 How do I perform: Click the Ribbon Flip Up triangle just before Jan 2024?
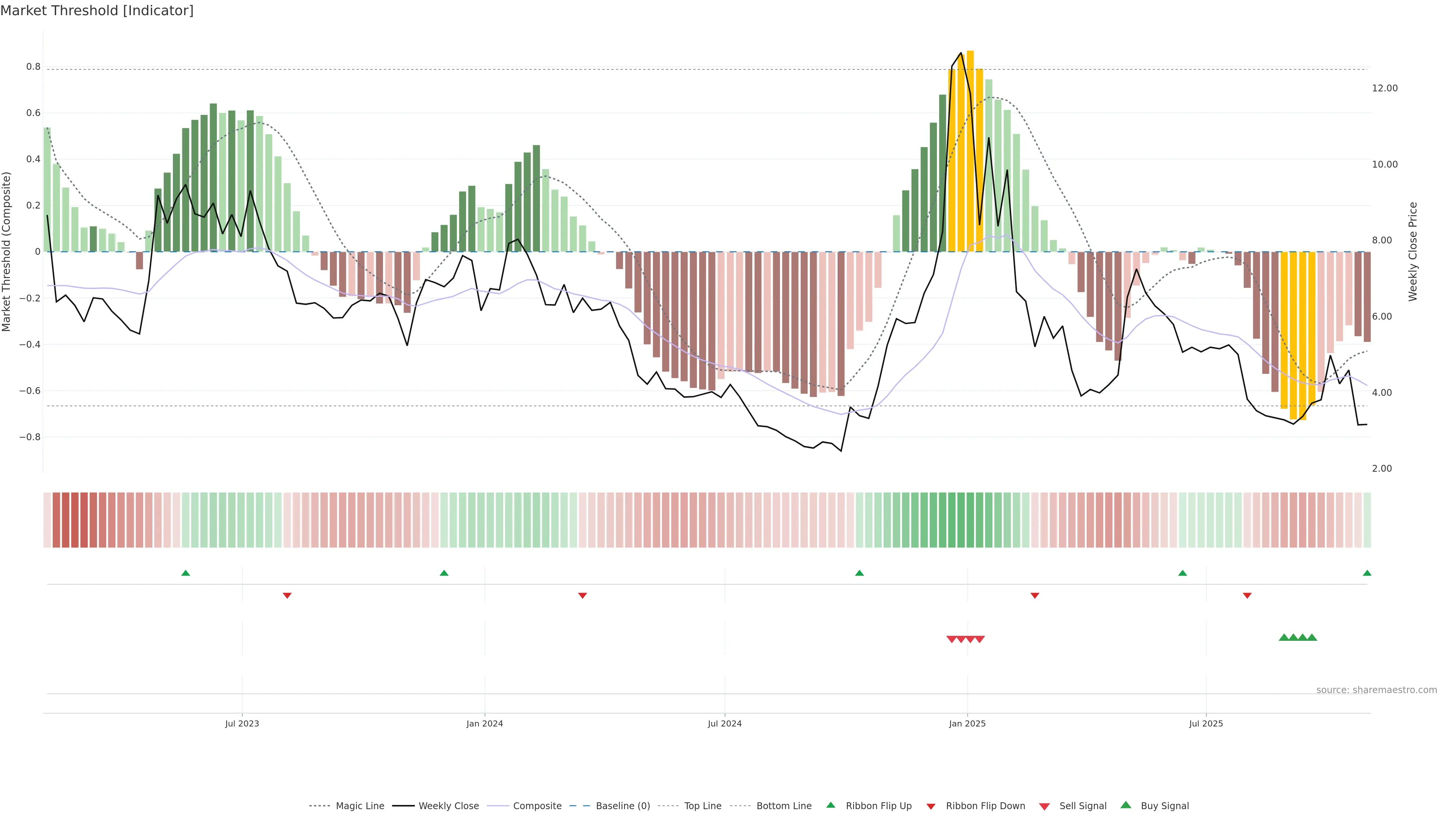pos(444,573)
